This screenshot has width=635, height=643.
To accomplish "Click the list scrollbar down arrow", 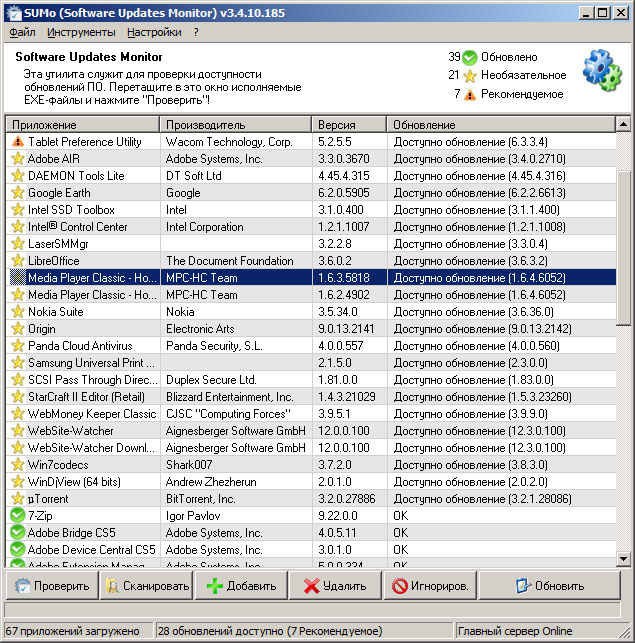I will click(624, 559).
